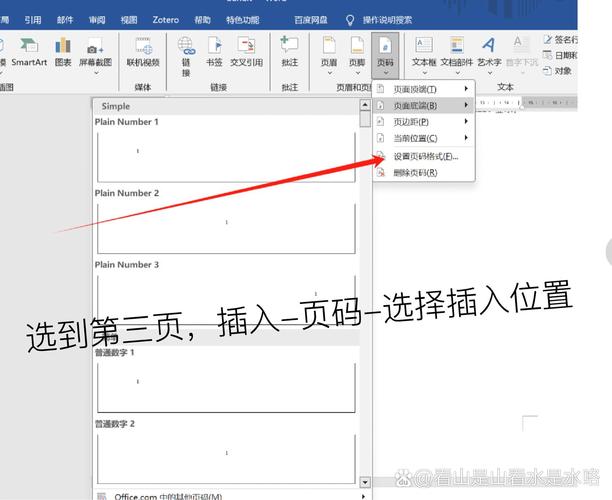Select 删除页码(R) menu entry
This screenshot has height=500, width=612.
tap(424, 173)
